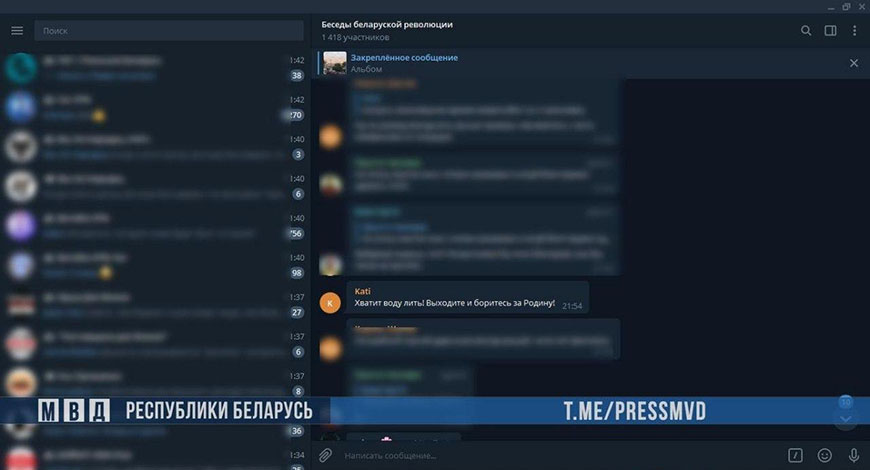The height and width of the screenshot is (470, 870).
Task: Open the emoji picker smiley icon
Action: point(824,455)
